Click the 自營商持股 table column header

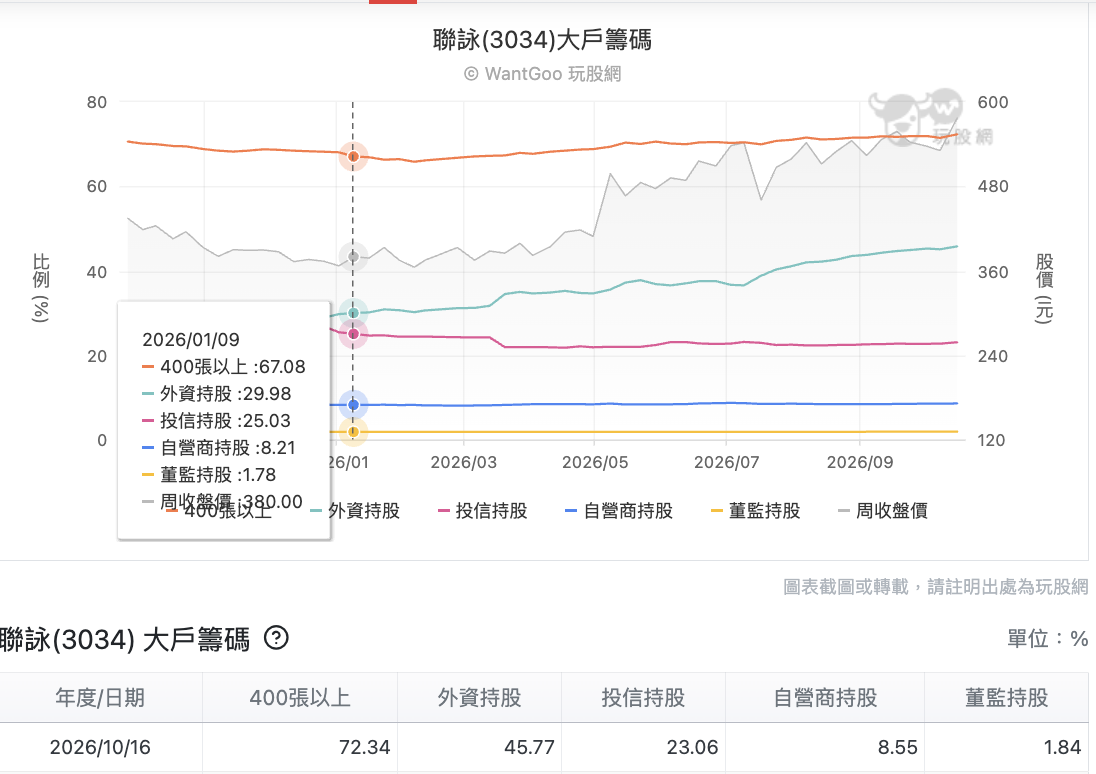pos(825,697)
